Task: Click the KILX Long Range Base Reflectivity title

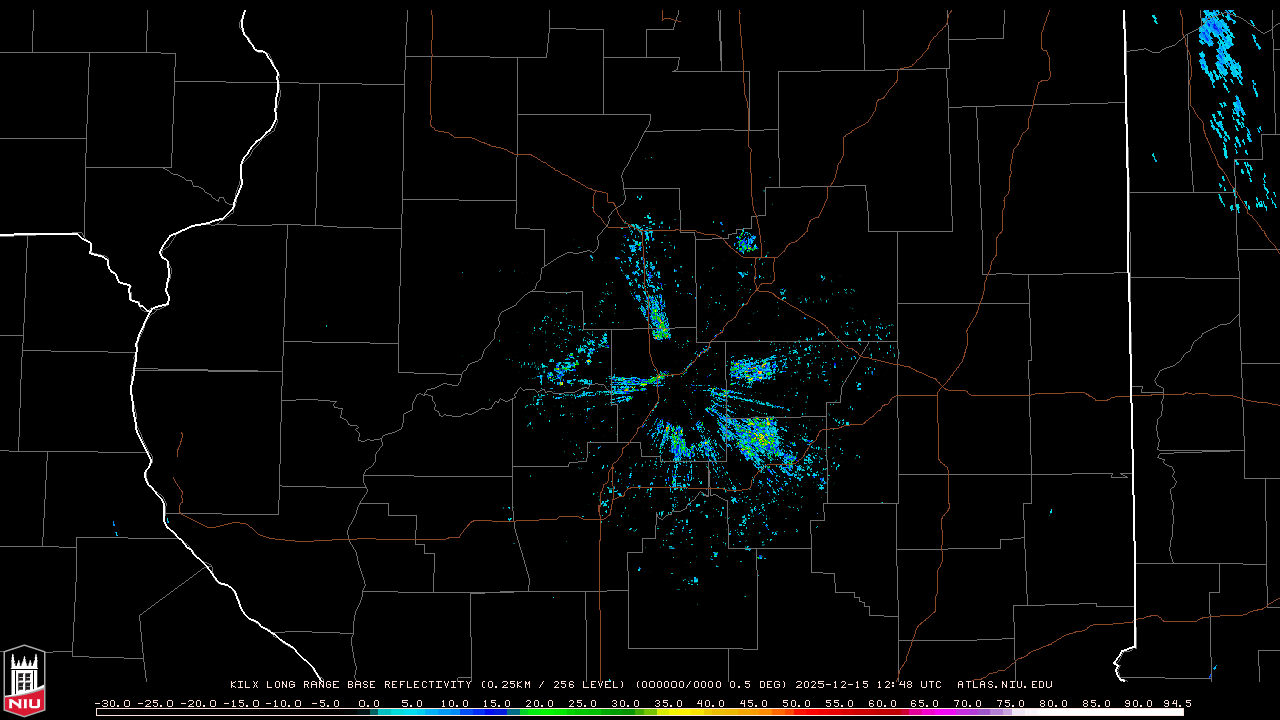Action: click(x=350, y=685)
